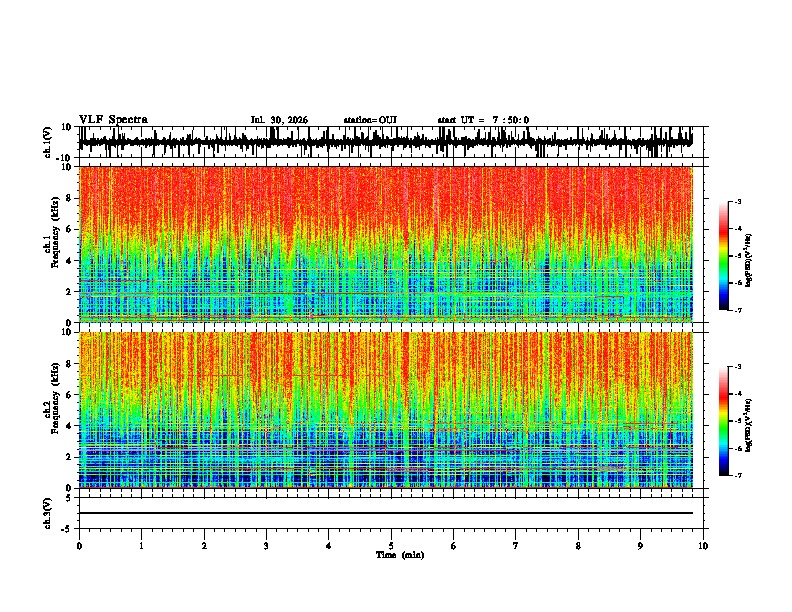Screen dimensions: 792x612
Task: Click the ch.1 frequency spectrogram panel
Action: pos(386,244)
